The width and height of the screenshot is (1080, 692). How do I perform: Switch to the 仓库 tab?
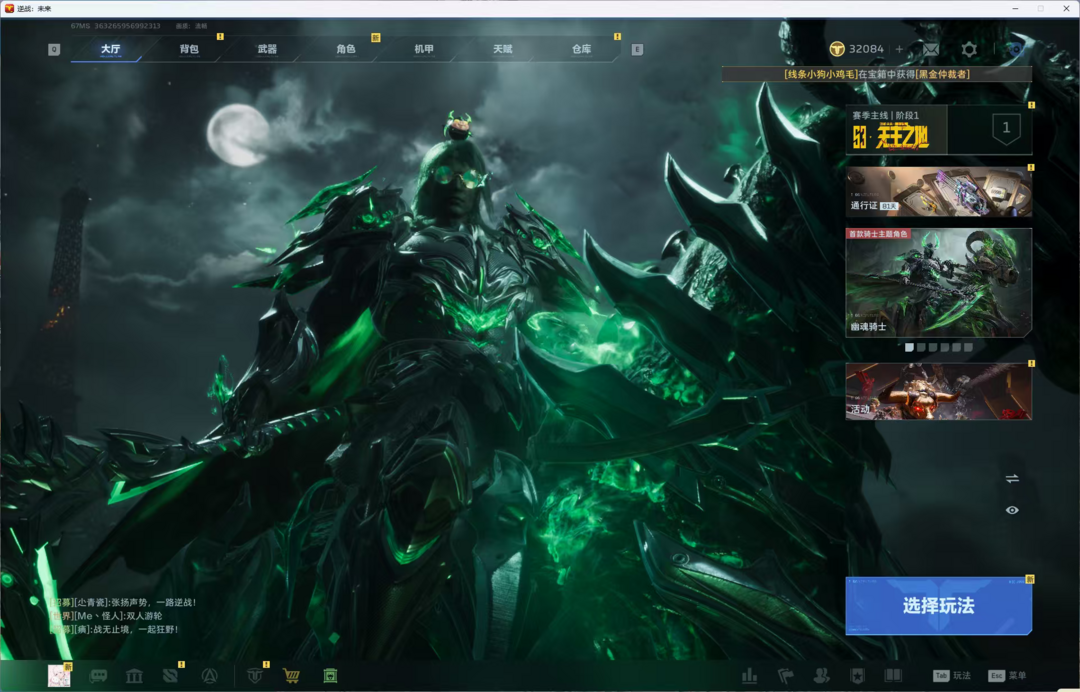coord(581,49)
